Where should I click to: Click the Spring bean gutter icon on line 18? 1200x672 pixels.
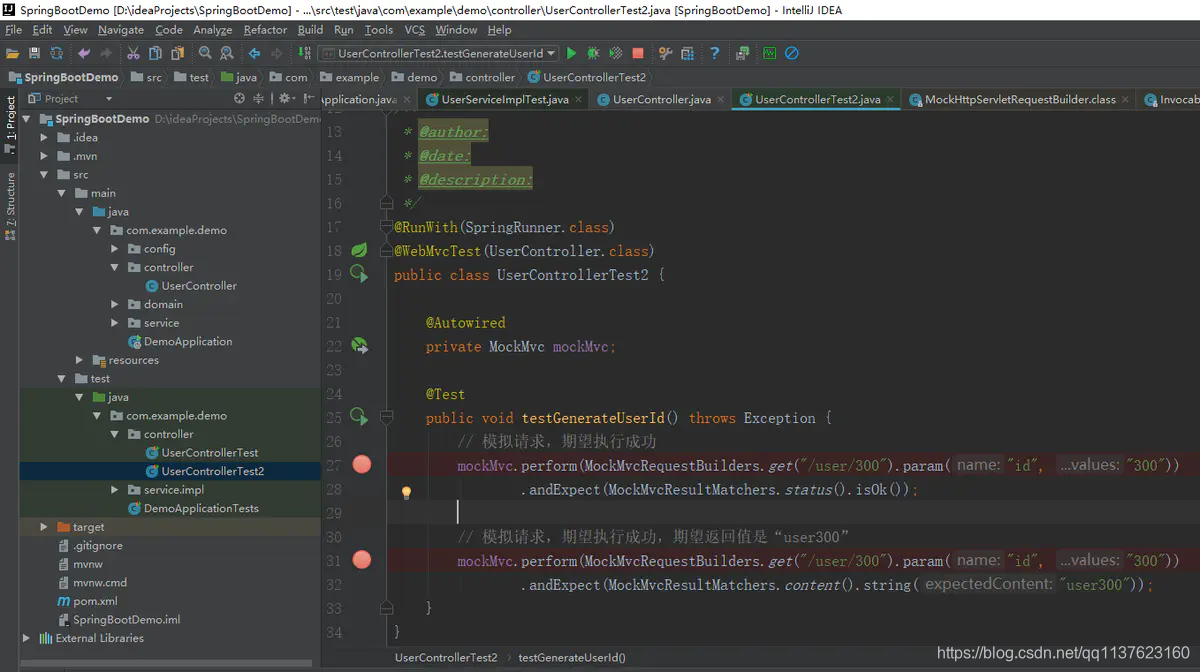coord(359,250)
